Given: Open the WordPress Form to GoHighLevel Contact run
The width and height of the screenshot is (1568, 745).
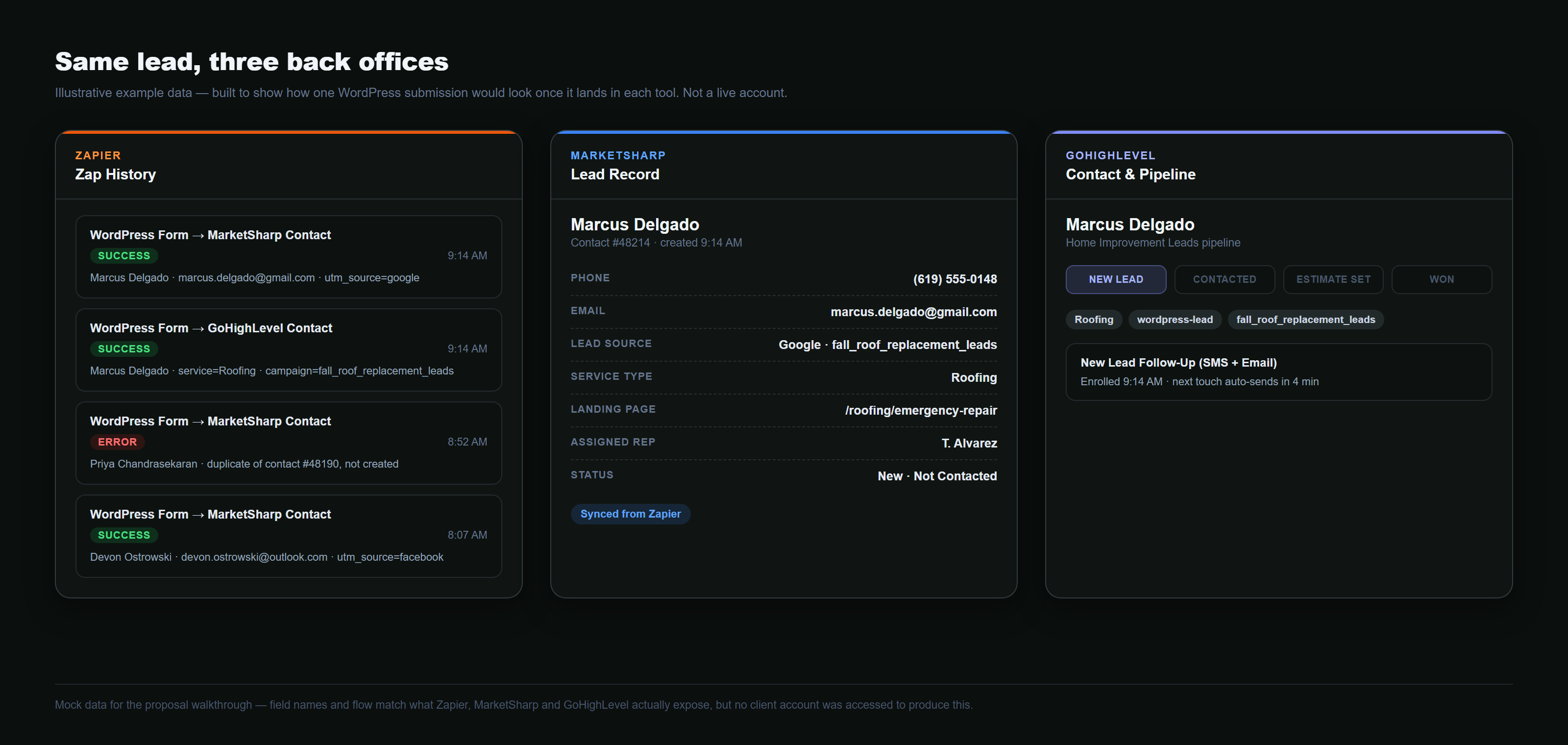Looking at the screenshot, I should tap(289, 349).
